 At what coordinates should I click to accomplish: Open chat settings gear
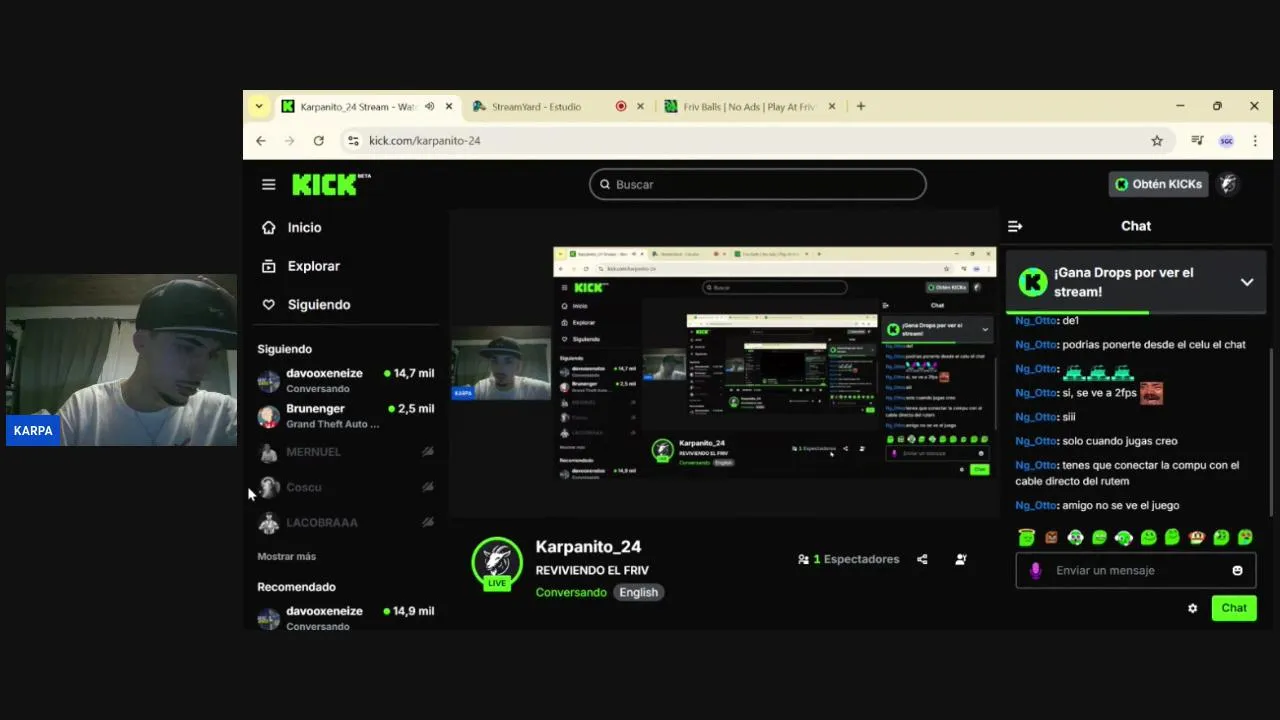[x=1192, y=608]
